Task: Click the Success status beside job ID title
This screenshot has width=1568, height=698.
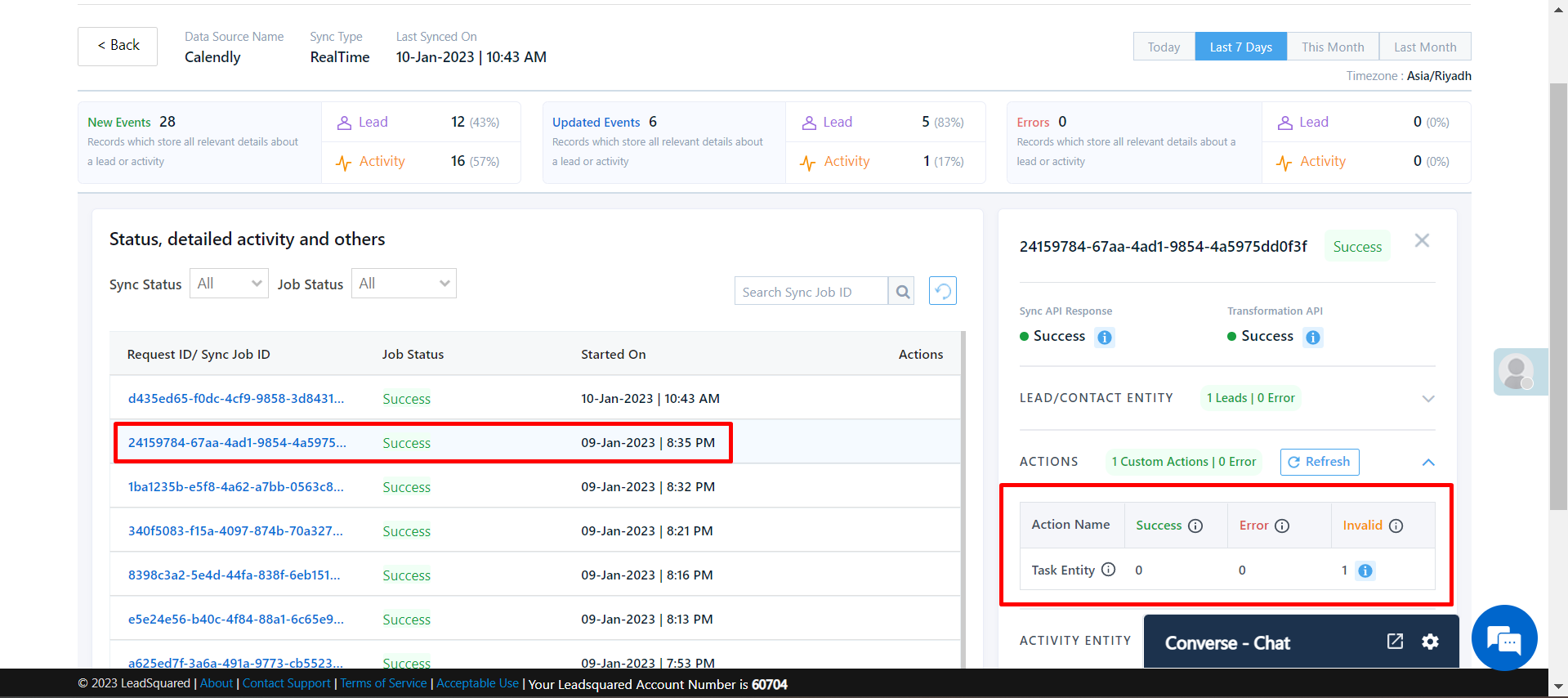Action: coord(1357,247)
